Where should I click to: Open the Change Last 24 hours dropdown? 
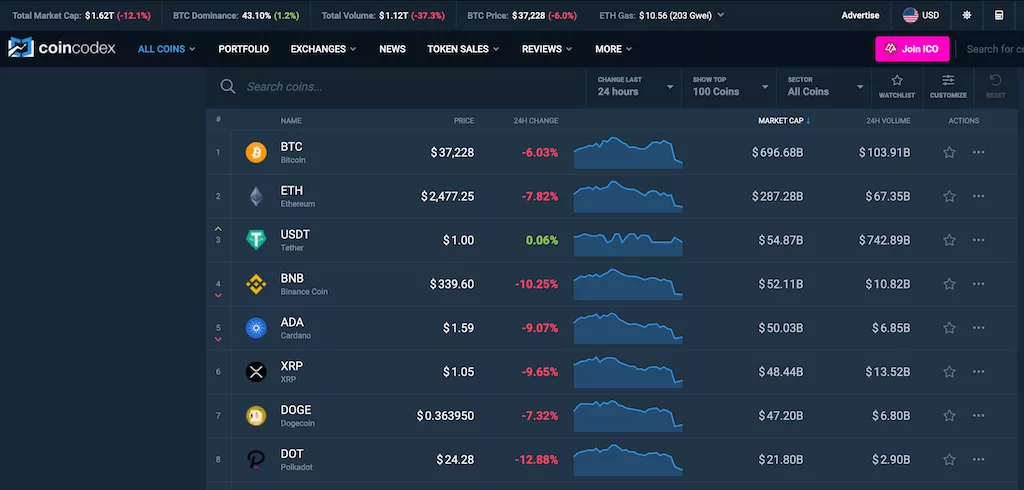tap(635, 86)
